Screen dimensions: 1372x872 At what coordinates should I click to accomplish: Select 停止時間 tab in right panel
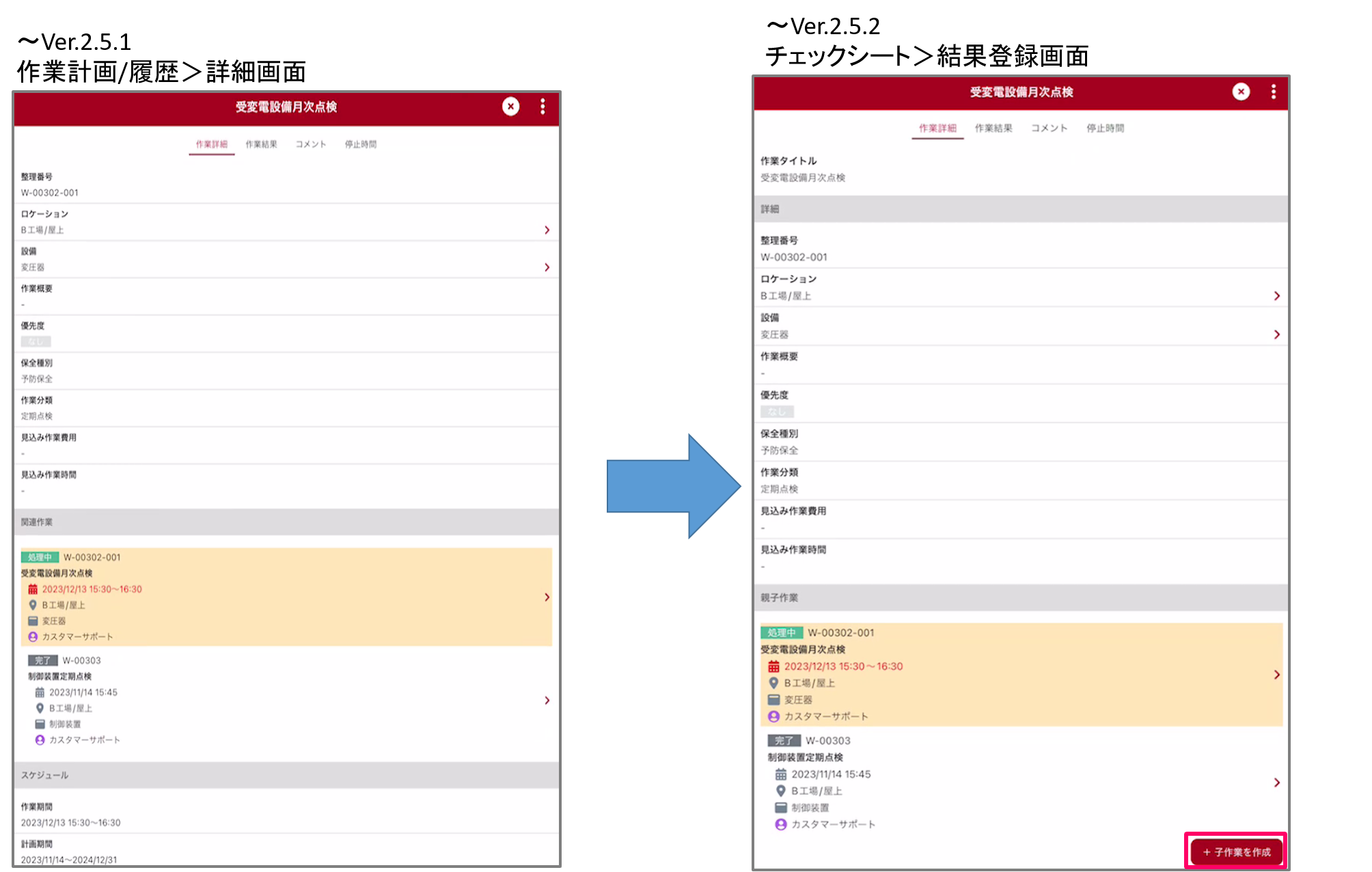point(1105,128)
